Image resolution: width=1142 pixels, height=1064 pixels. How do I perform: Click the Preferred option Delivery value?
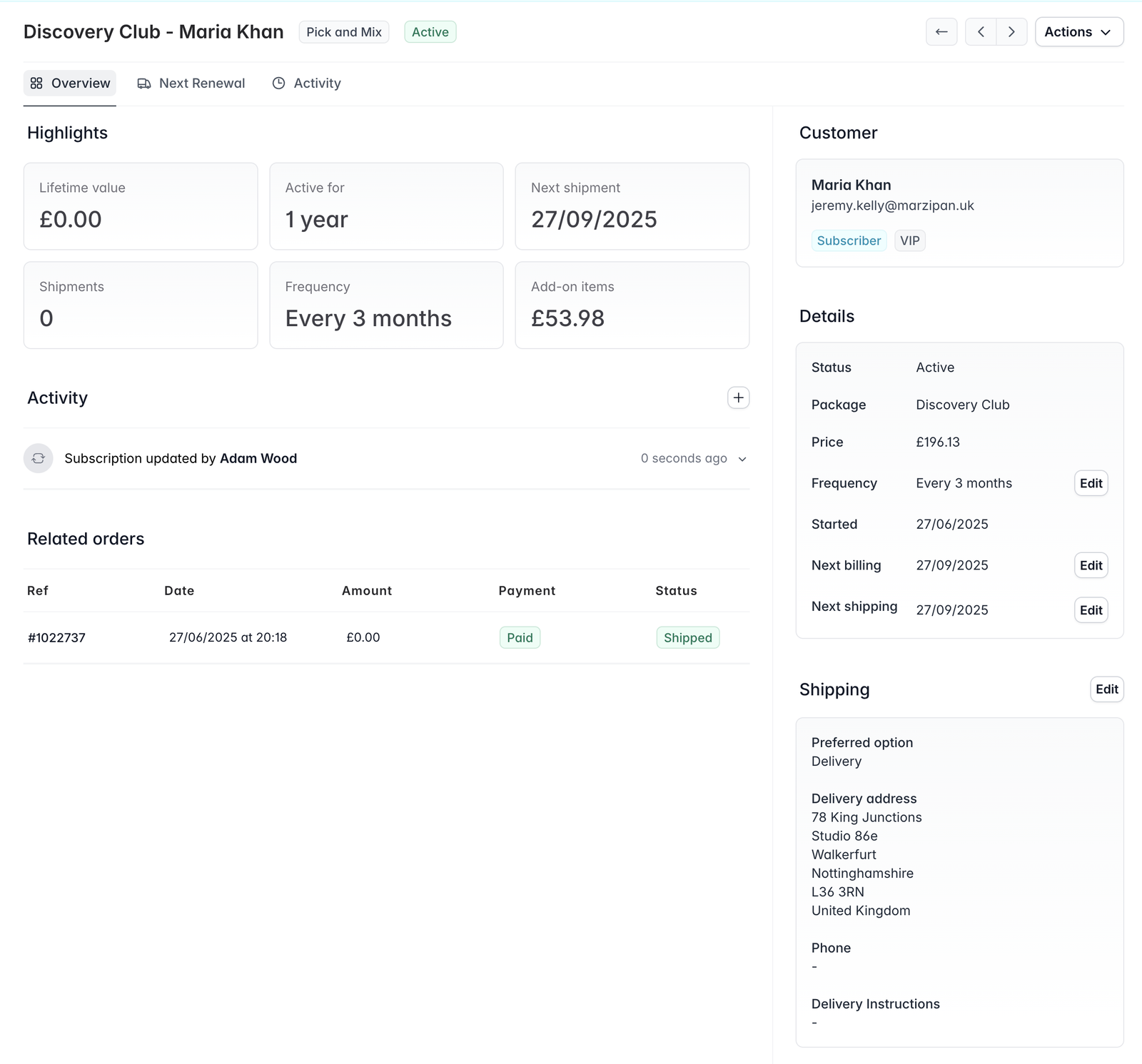(837, 761)
